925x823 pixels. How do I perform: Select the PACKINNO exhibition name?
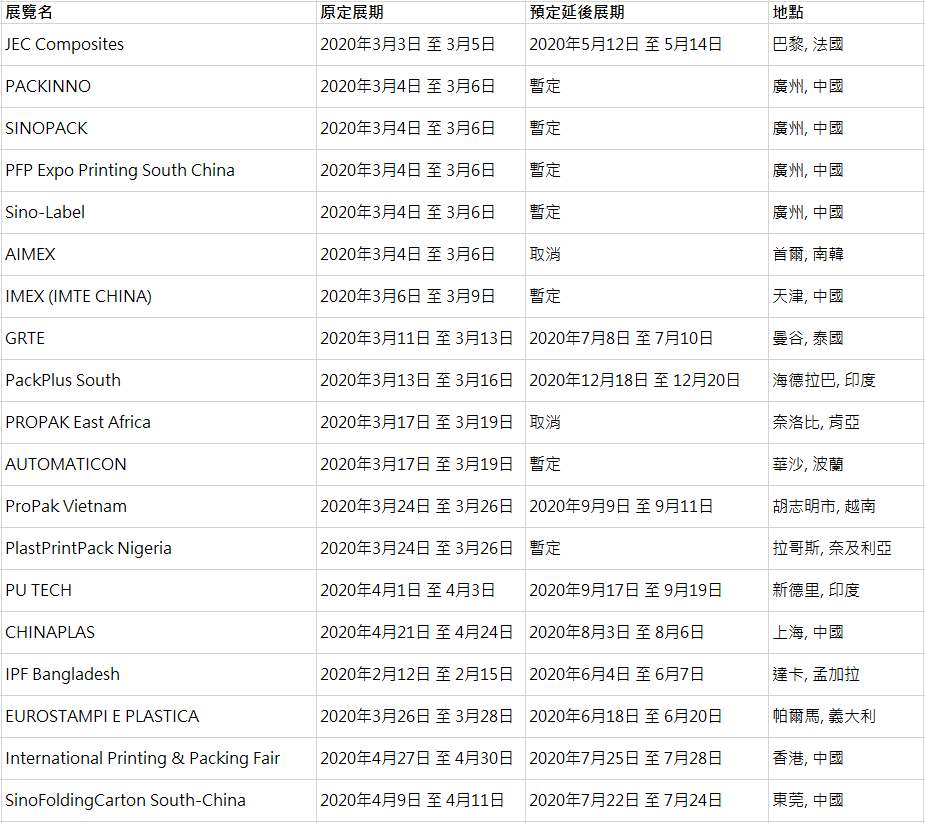coord(48,86)
